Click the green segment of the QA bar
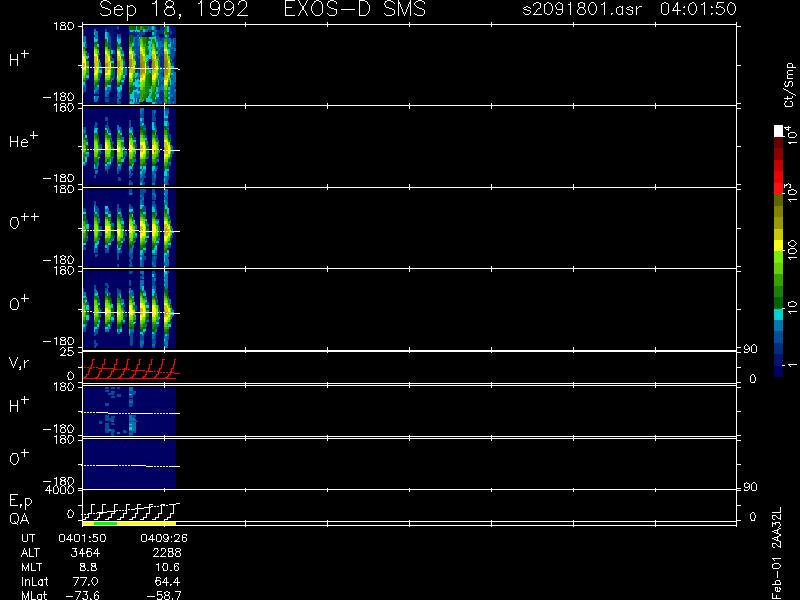800x600 pixels. (106, 523)
